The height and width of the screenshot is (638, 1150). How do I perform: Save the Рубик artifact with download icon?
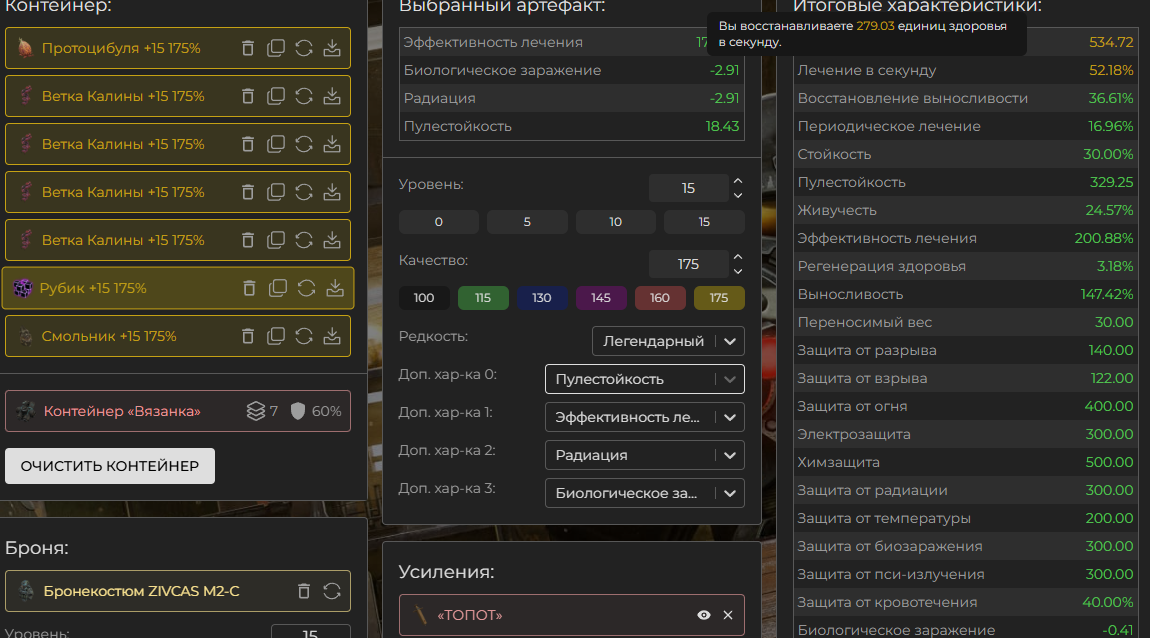click(335, 288)
